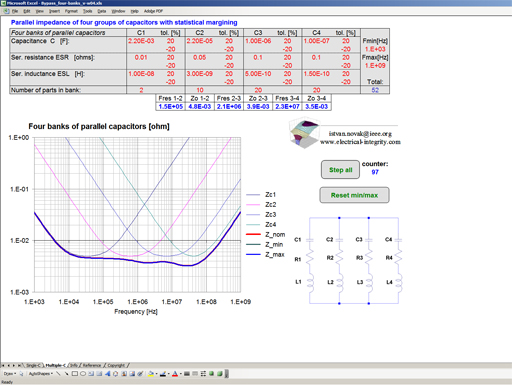Switch to the Reference sheet tab
The height and width of the screenshot is (385, 512).
point(92,365)
